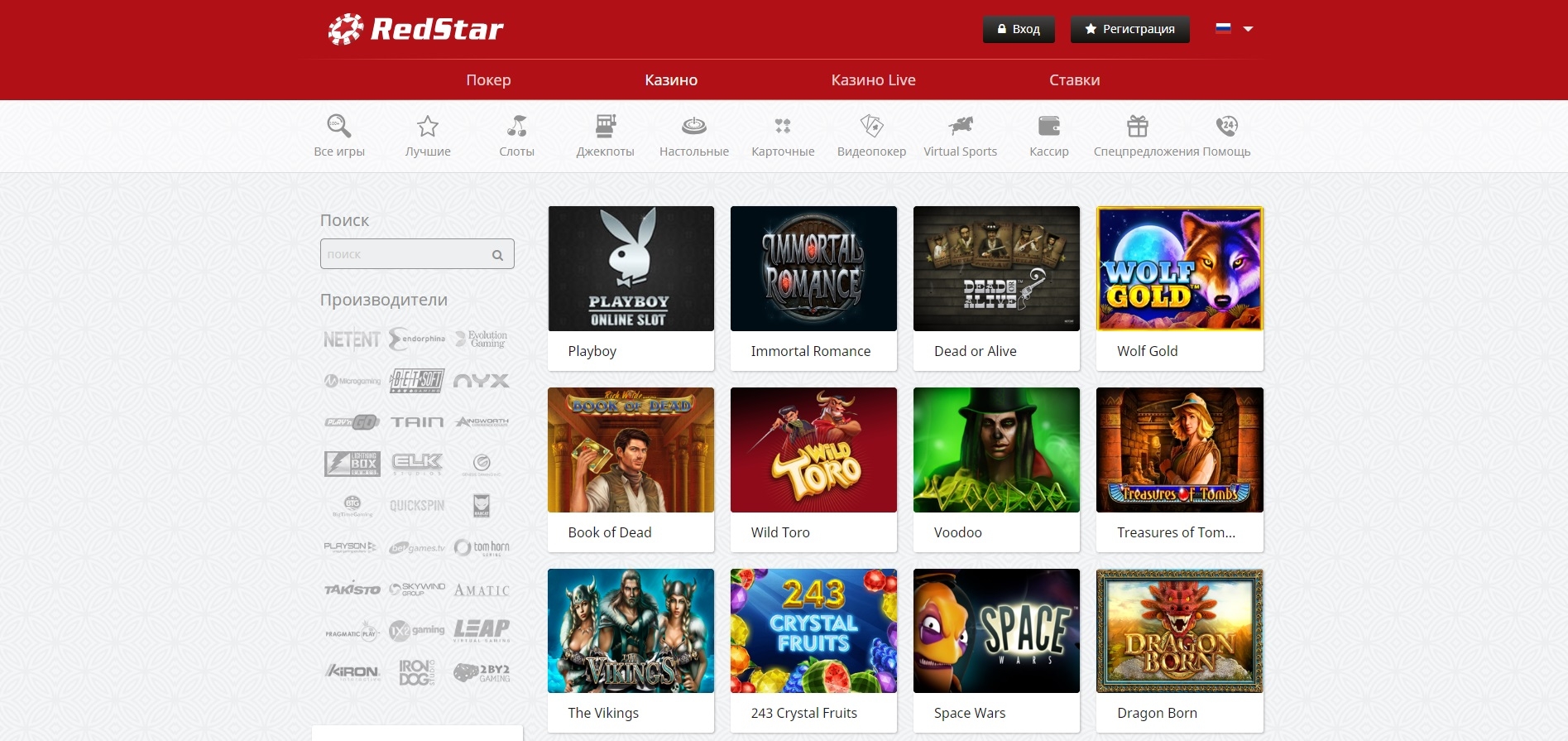The image size is (1568, 741).
Task: Switch to the Казино Live tab
Action: [873, 80]
